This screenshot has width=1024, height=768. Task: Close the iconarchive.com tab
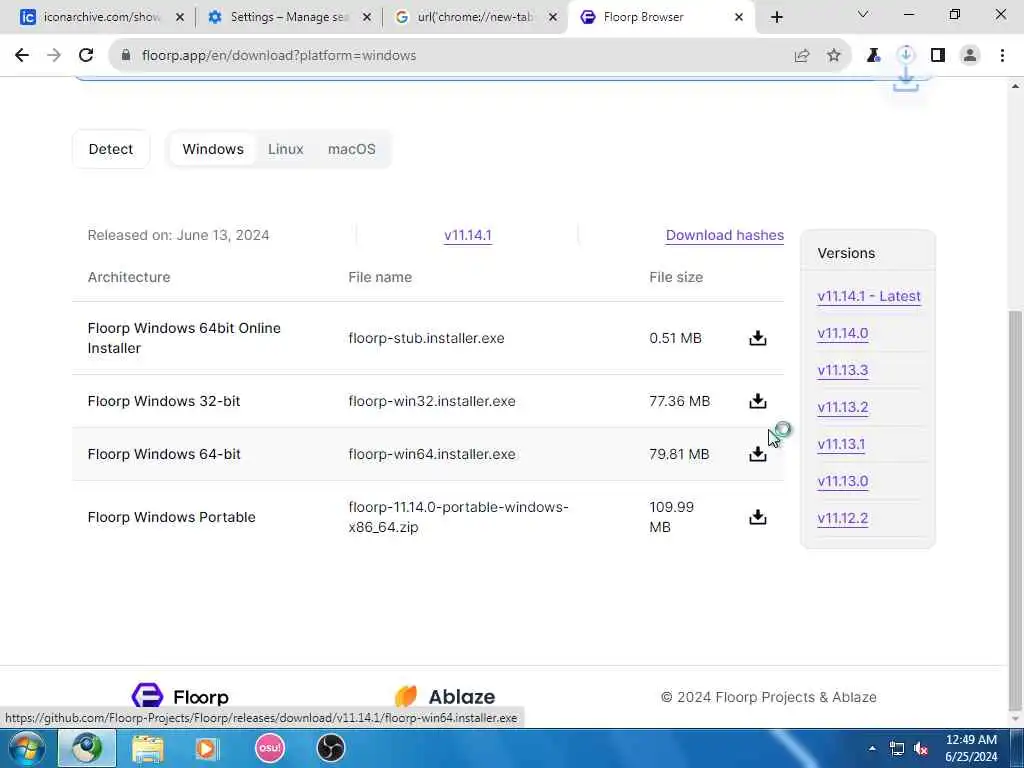pyautogui.click(x=180, y=18)
